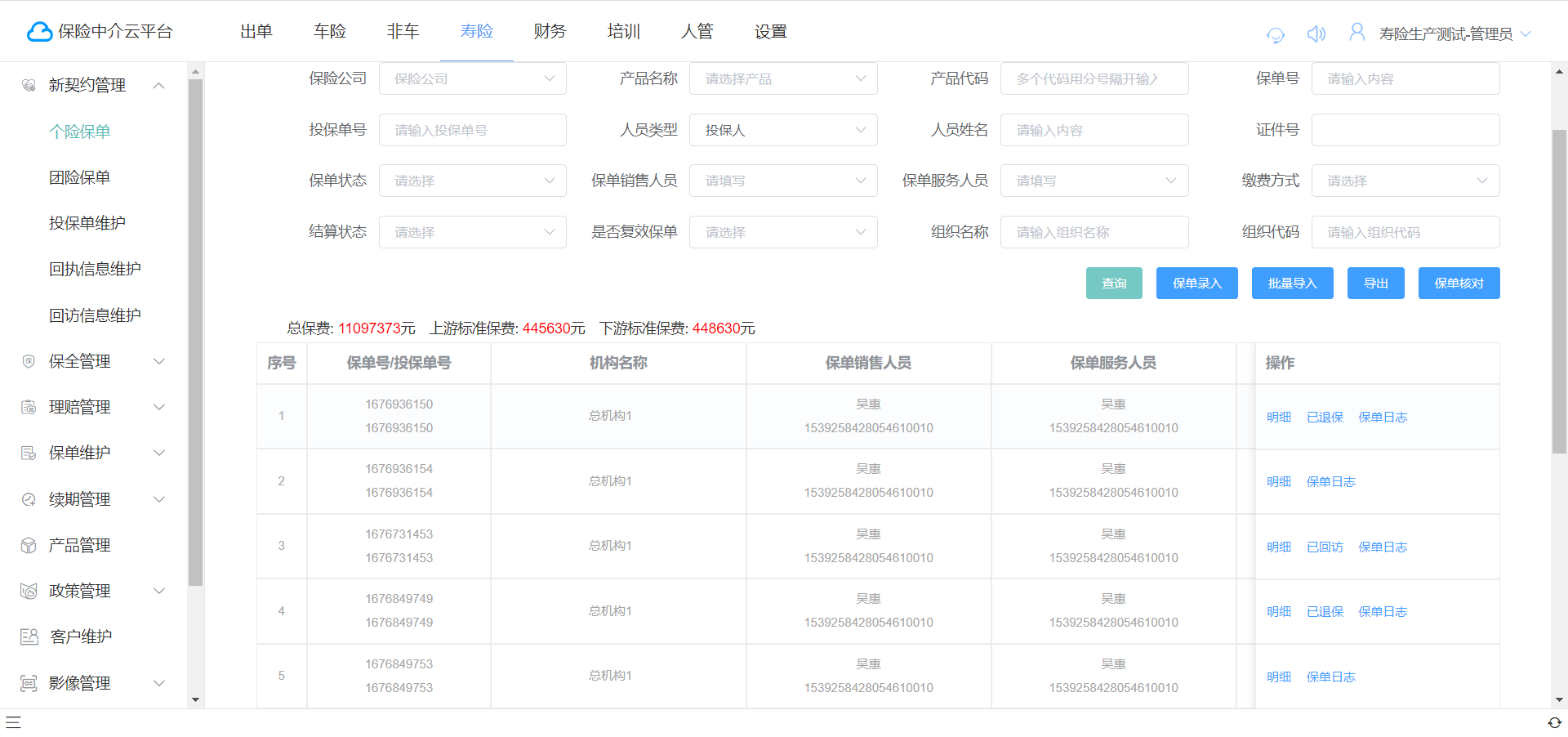Image resolution: width=1568 pixels, height=737 pixels.
Task: Open the 缴费方式 dropdown
Action: pos(1405,181)
